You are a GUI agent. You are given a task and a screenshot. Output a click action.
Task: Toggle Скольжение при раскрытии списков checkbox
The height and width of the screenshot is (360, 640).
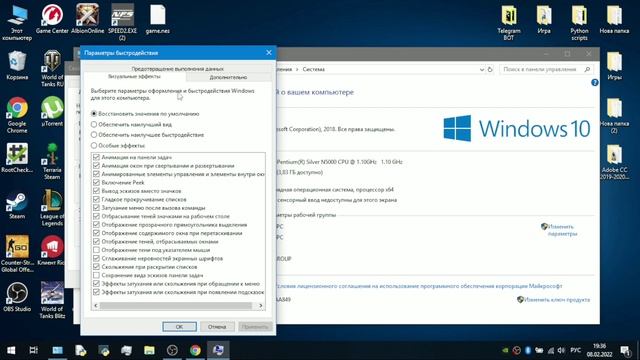[x=96, y=267]
